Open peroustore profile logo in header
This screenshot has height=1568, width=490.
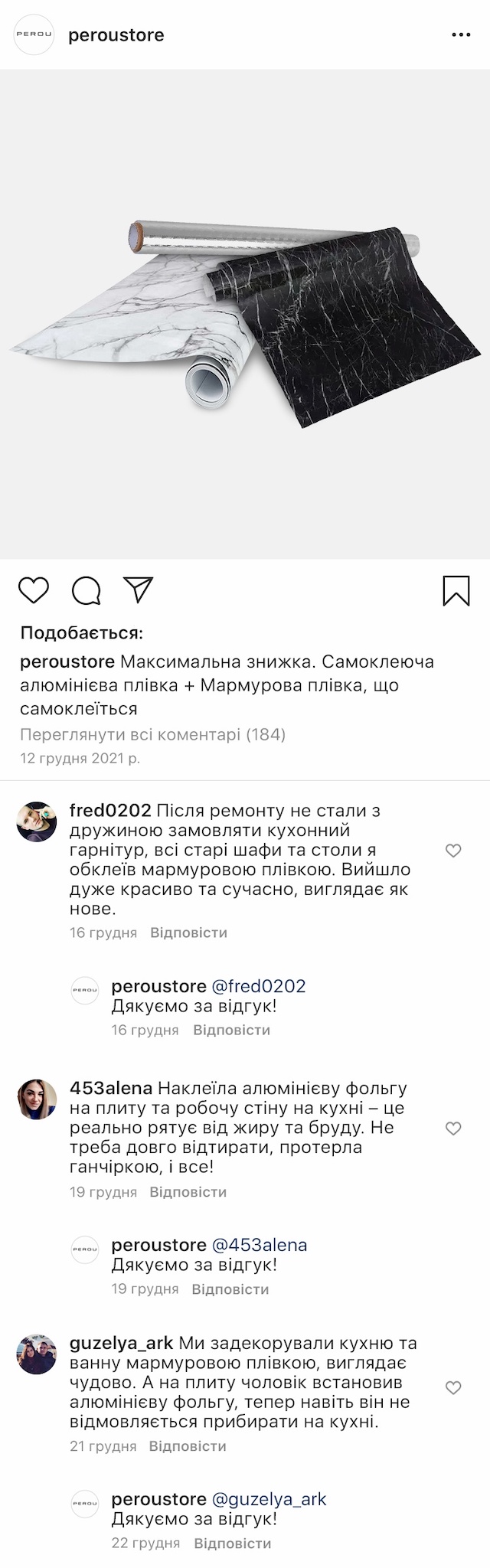pyautogui.click(x=34, y=35)
